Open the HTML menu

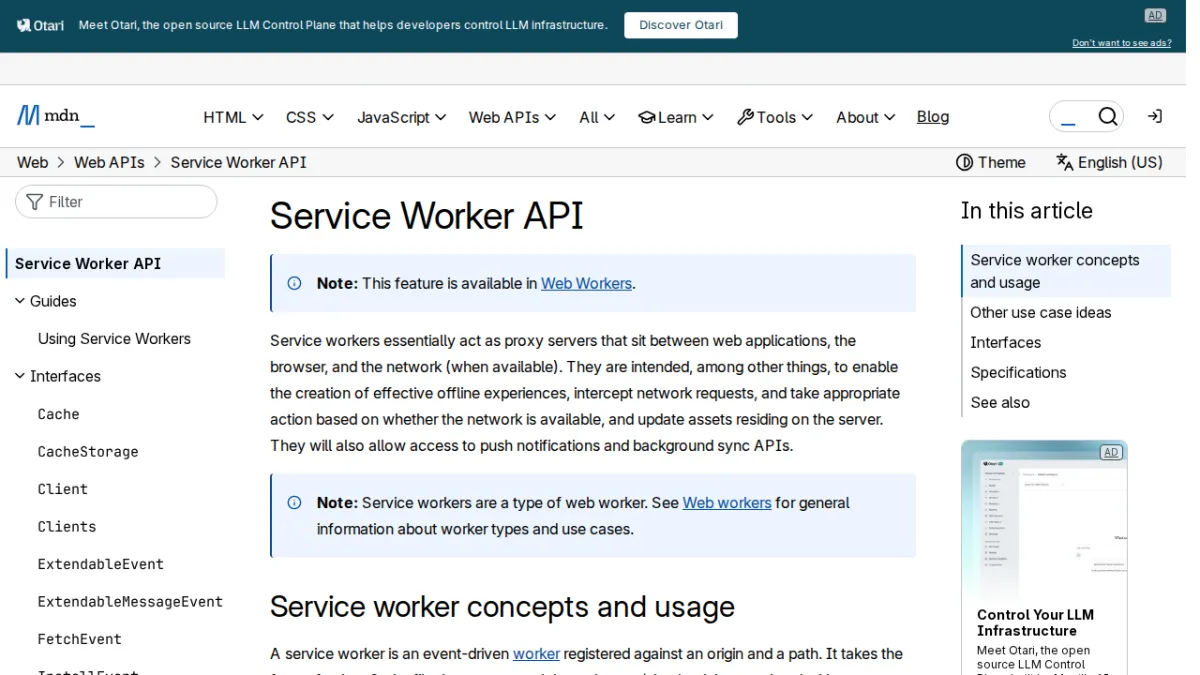[233, 117]
